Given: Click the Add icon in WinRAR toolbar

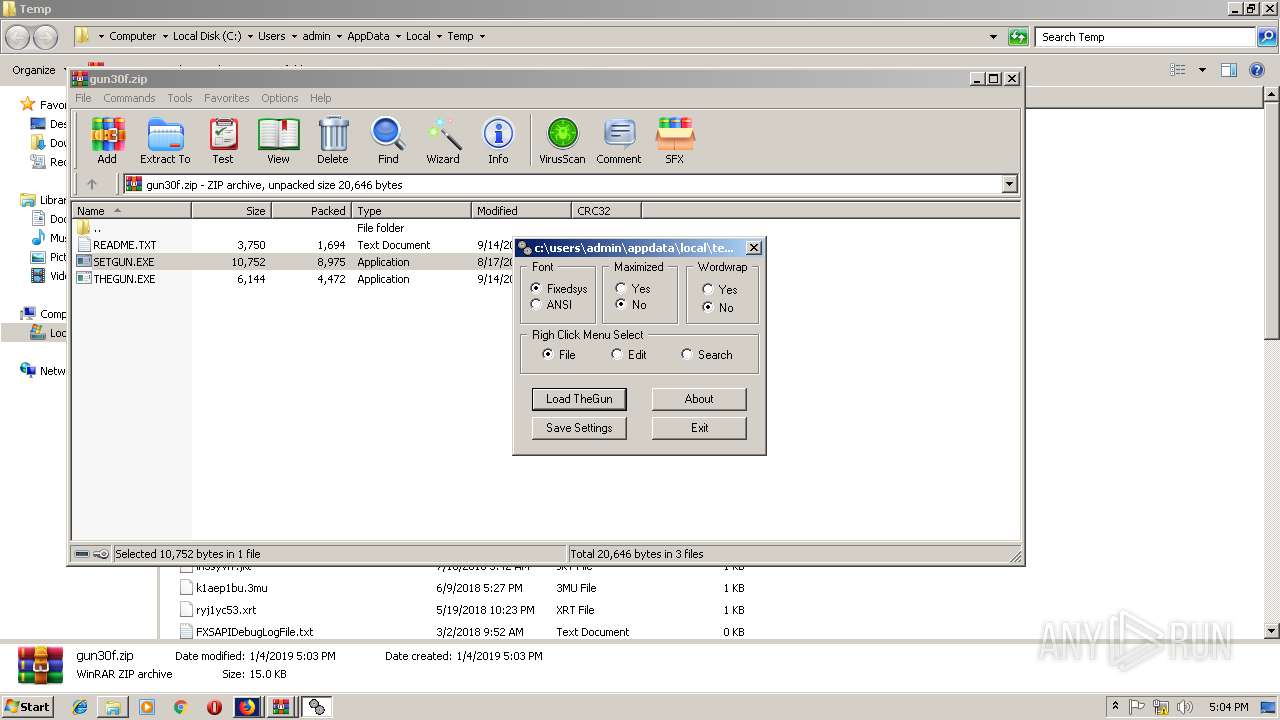Looking at the screenshot, I should 107,140.
